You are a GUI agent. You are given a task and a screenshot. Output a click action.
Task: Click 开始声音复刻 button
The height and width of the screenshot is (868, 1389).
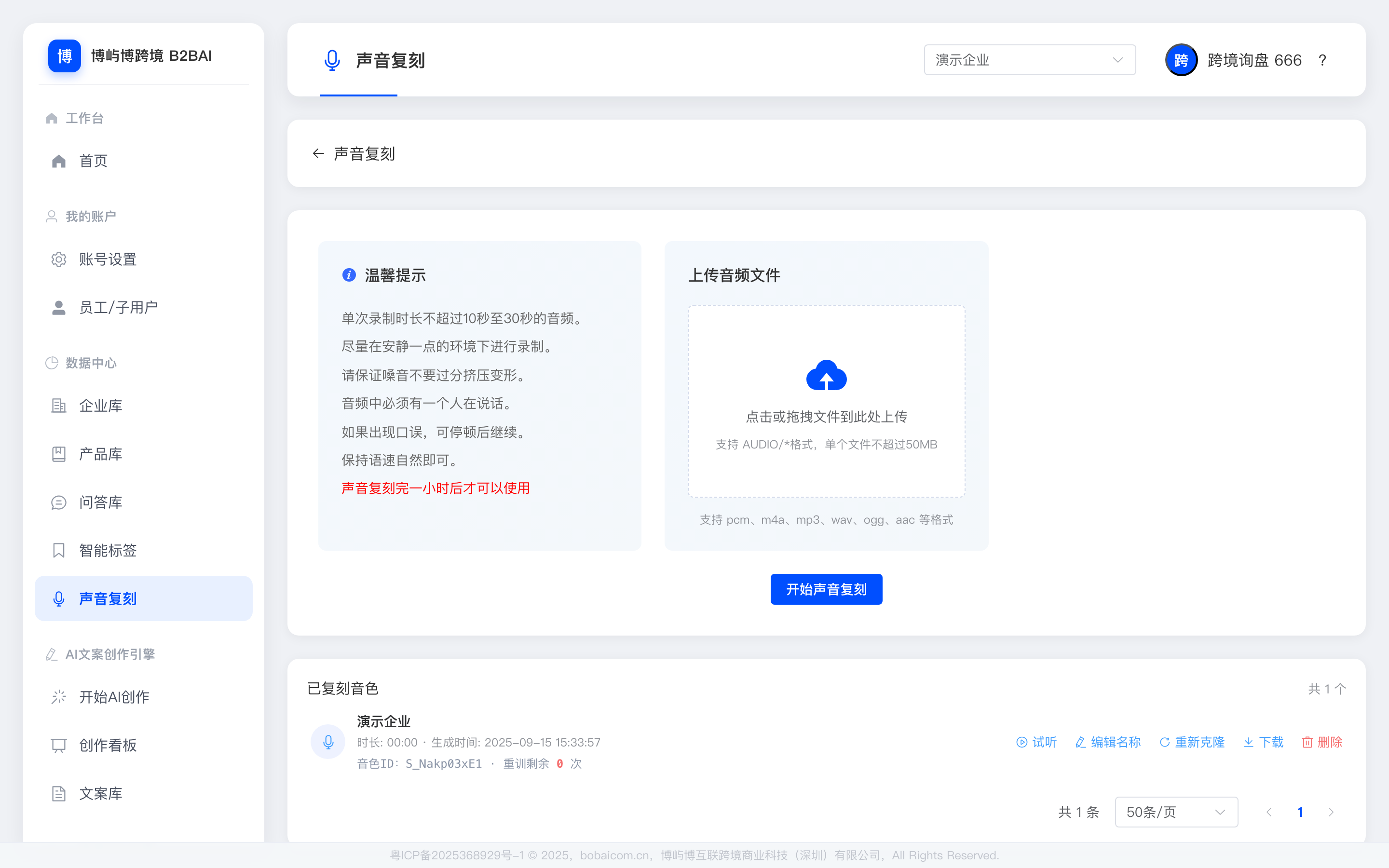pyautogui.click(x=827, y=589)
